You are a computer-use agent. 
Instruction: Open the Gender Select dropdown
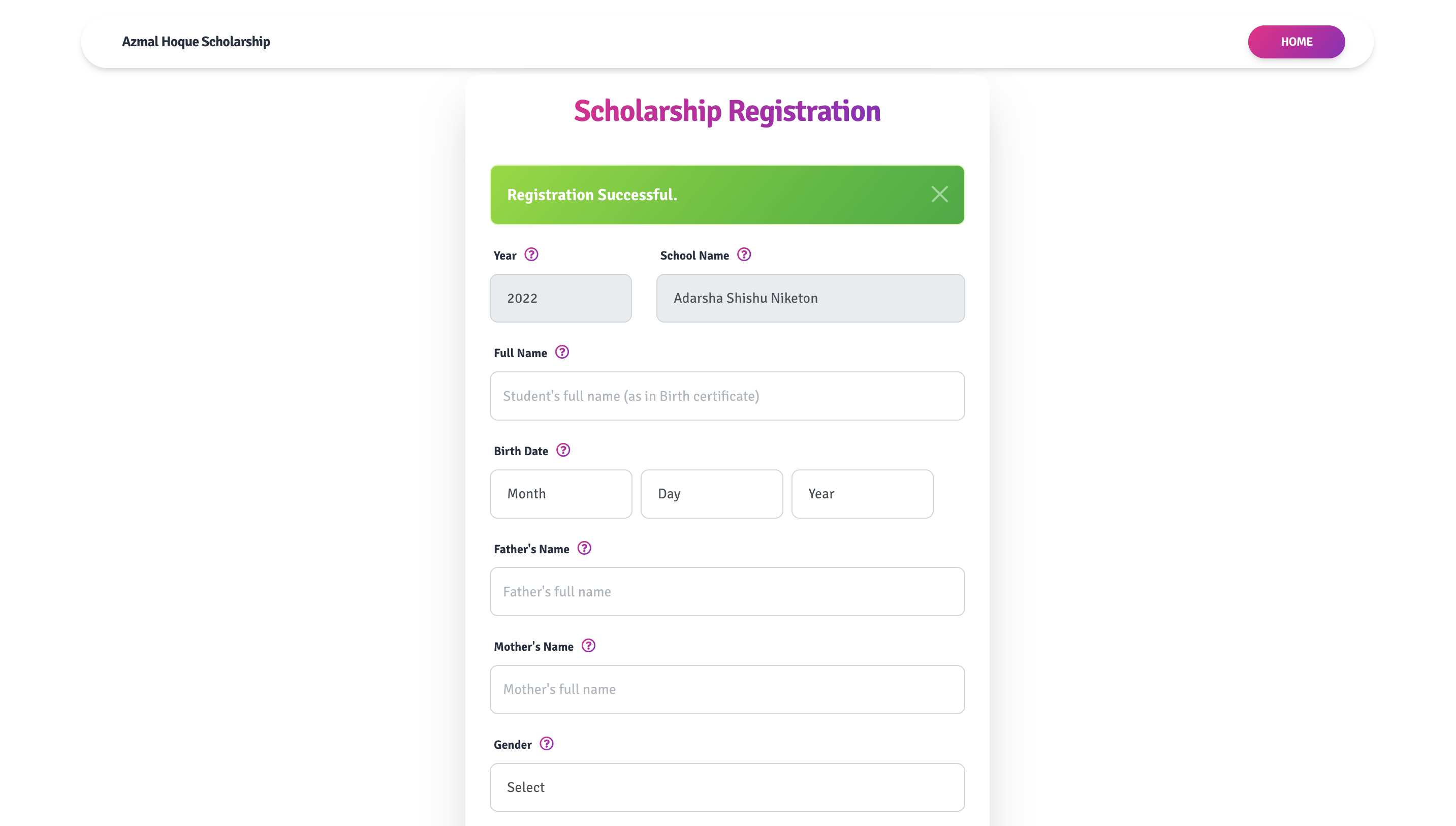point(726,787)
